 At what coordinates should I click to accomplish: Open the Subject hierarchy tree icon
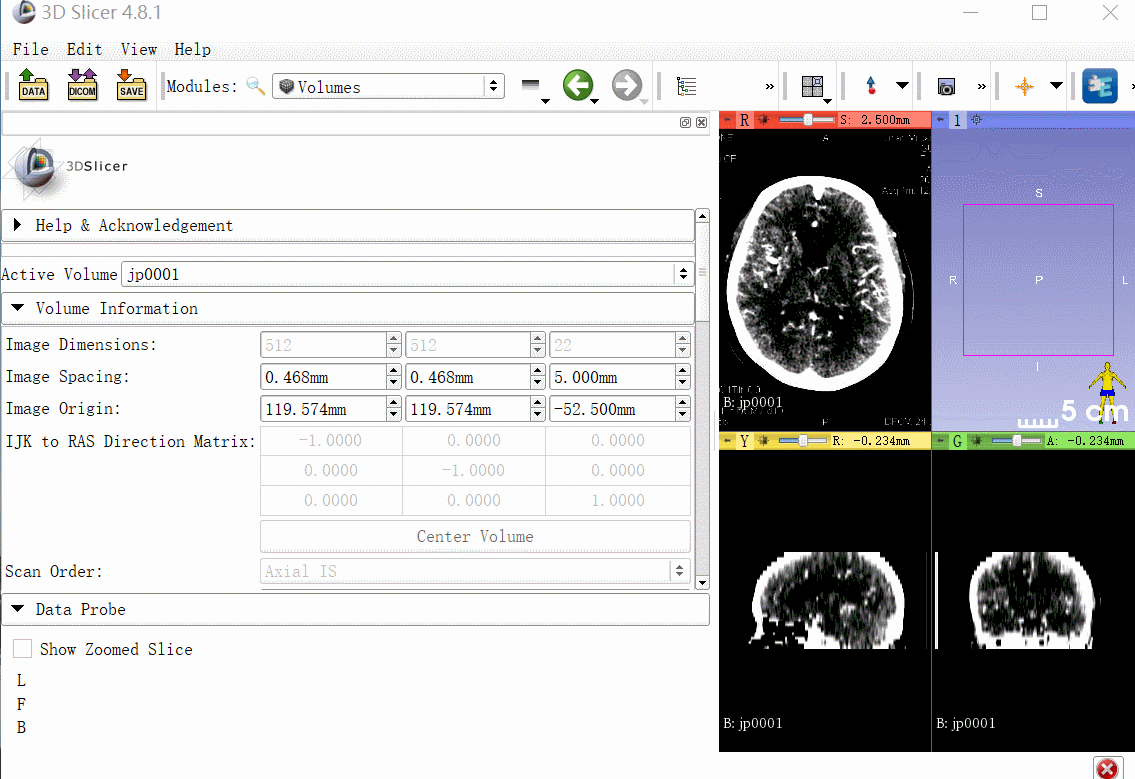(x=686, y=87)
